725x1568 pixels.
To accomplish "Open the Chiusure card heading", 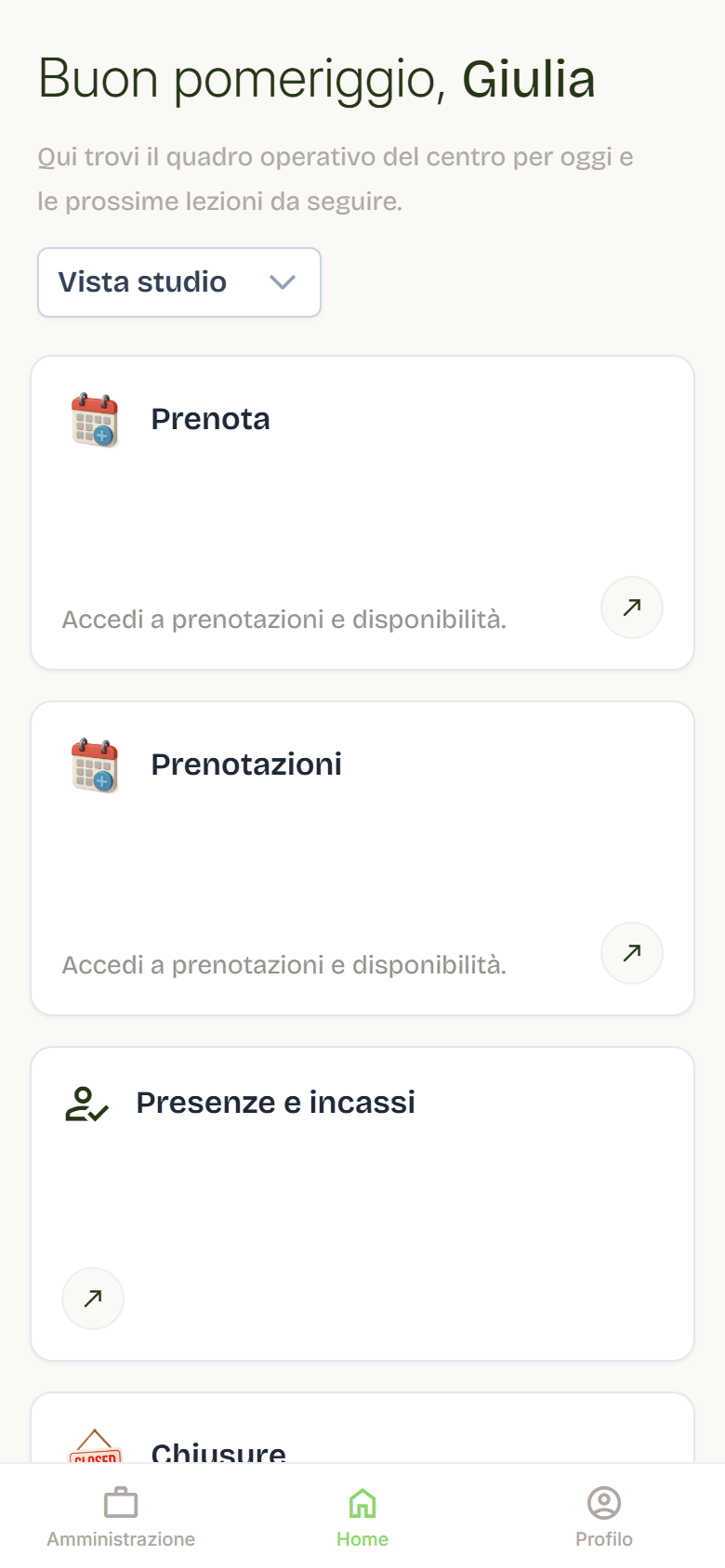I will [x=218, y=1451].
